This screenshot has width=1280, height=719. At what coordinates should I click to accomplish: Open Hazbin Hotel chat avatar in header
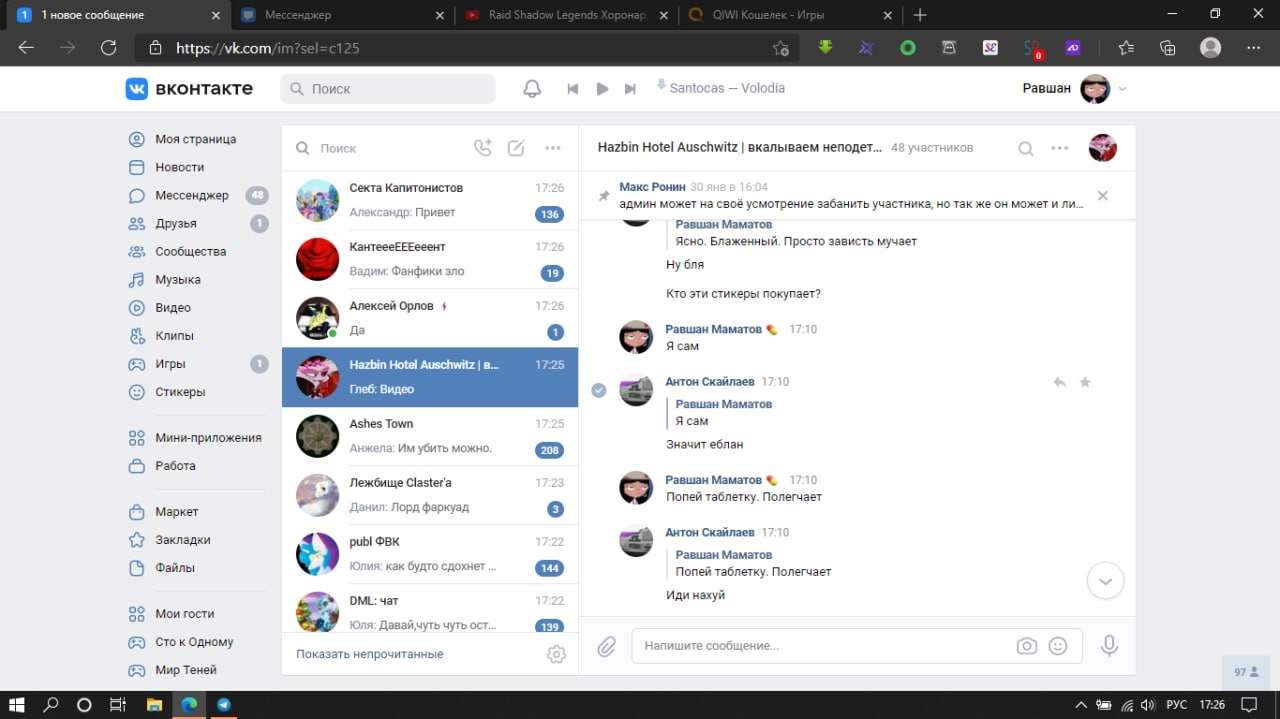[1103, 148]
